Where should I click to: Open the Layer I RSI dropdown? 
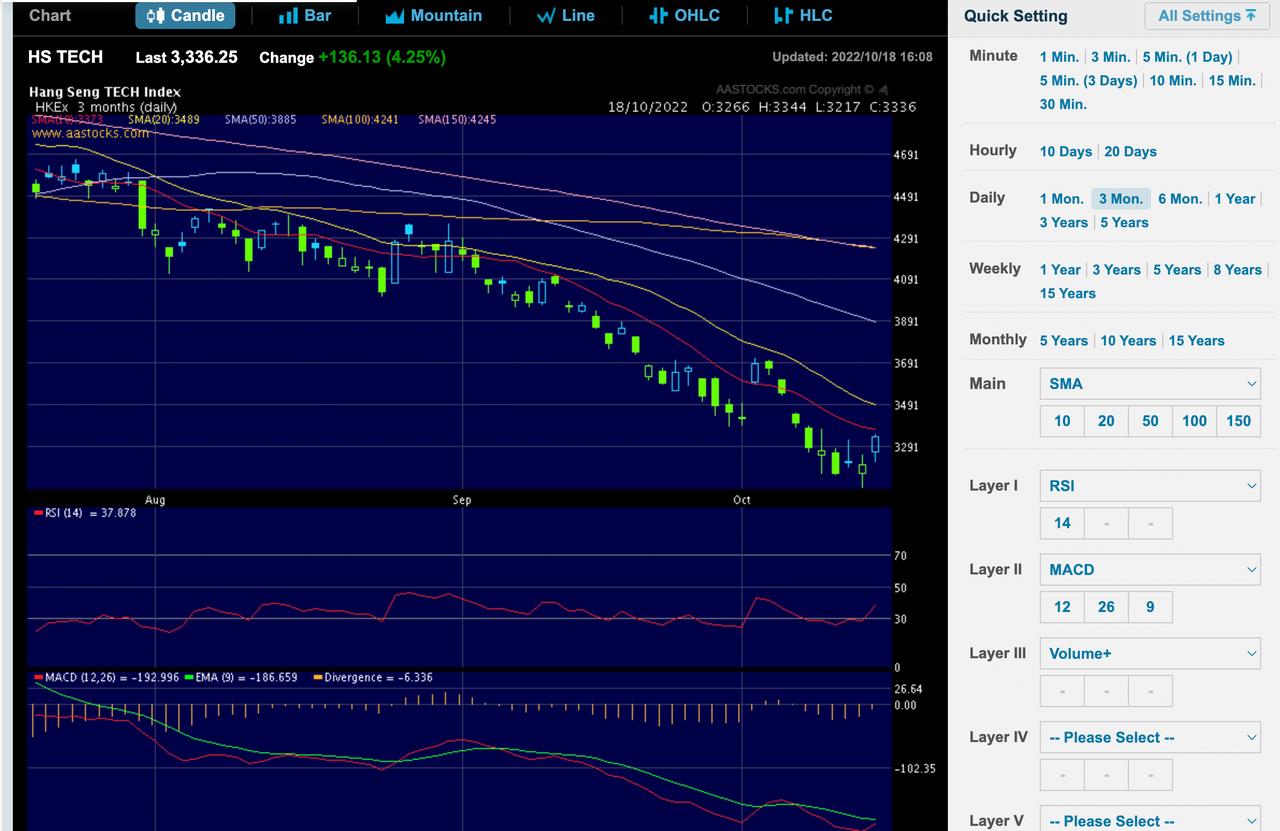pos(1150,486)
